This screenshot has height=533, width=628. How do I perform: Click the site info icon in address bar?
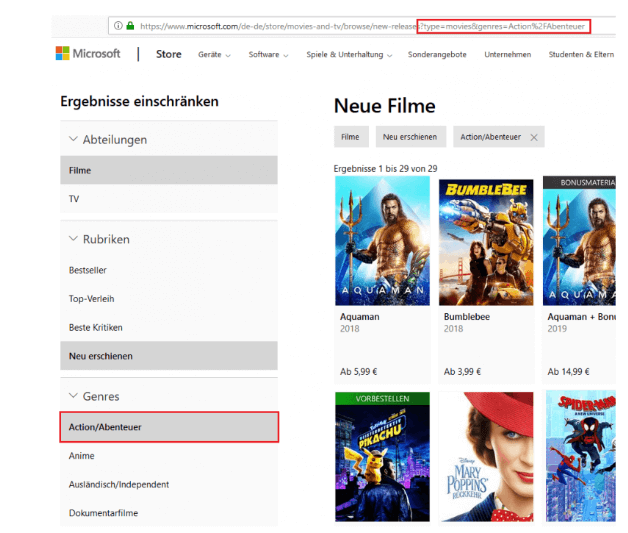(x=118, y=26)
